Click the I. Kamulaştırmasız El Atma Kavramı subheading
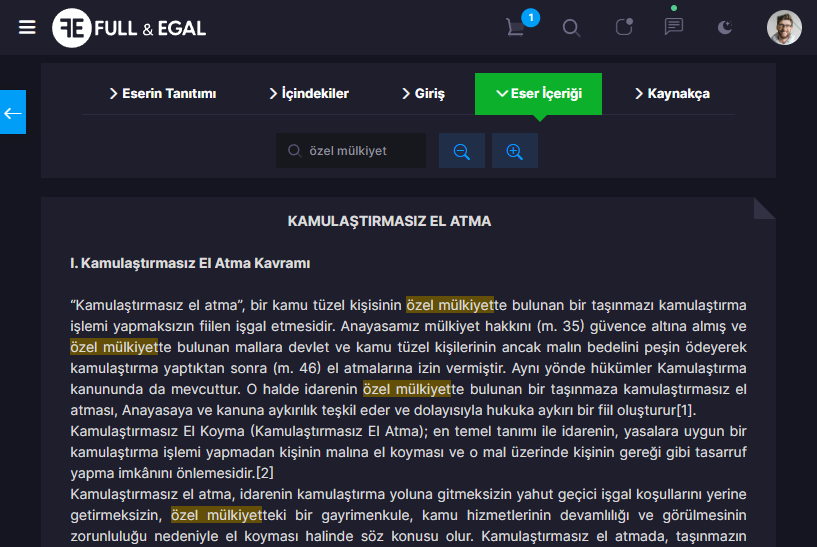817x547 pixels. 190,263
